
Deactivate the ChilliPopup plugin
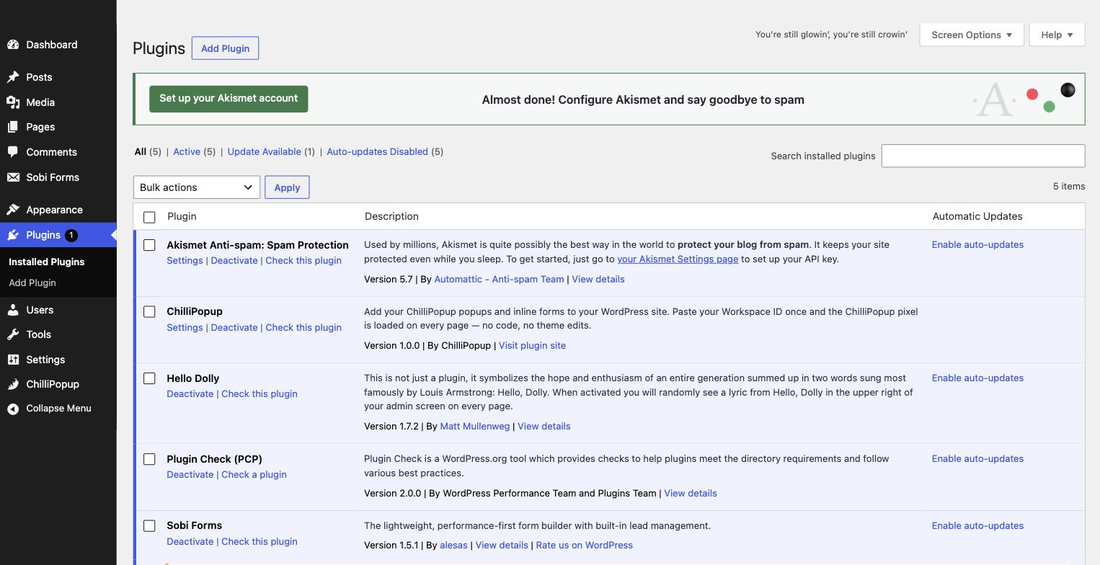(234, 328)
